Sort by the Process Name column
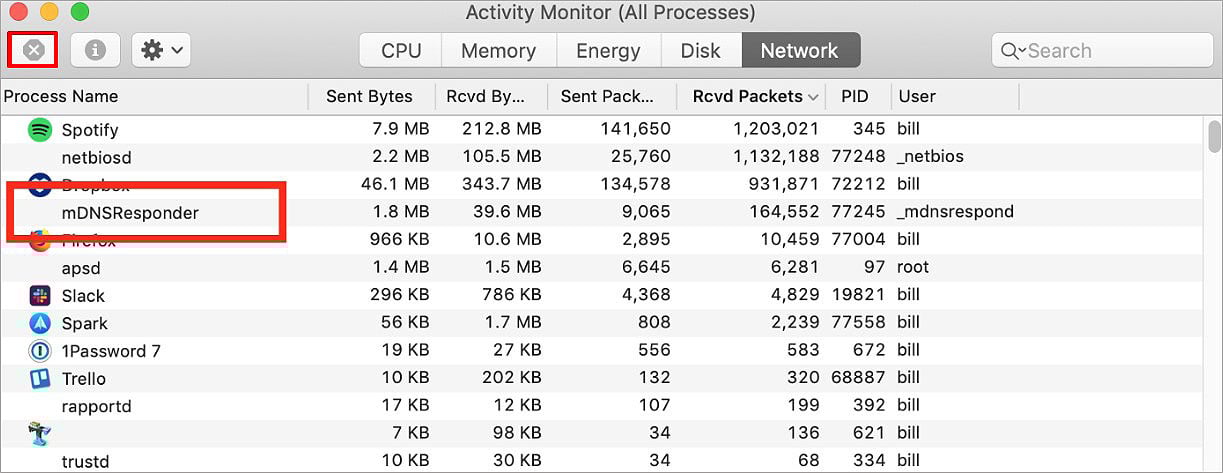This screenshot has width=1223, height=473. pyautogui.click(x=154, y=96)
